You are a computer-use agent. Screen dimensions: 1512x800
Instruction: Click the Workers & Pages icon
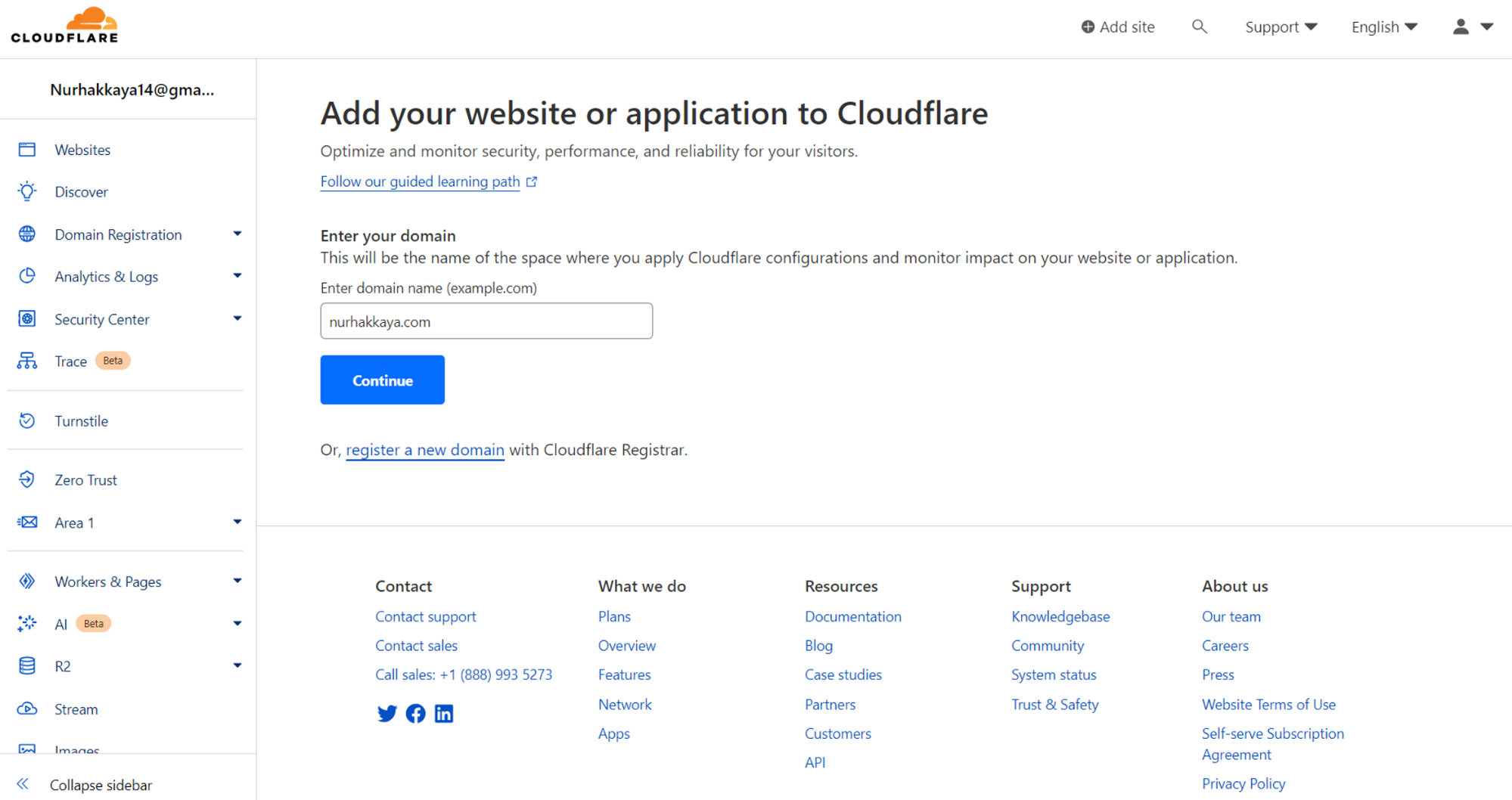click(x=27, y=581)
